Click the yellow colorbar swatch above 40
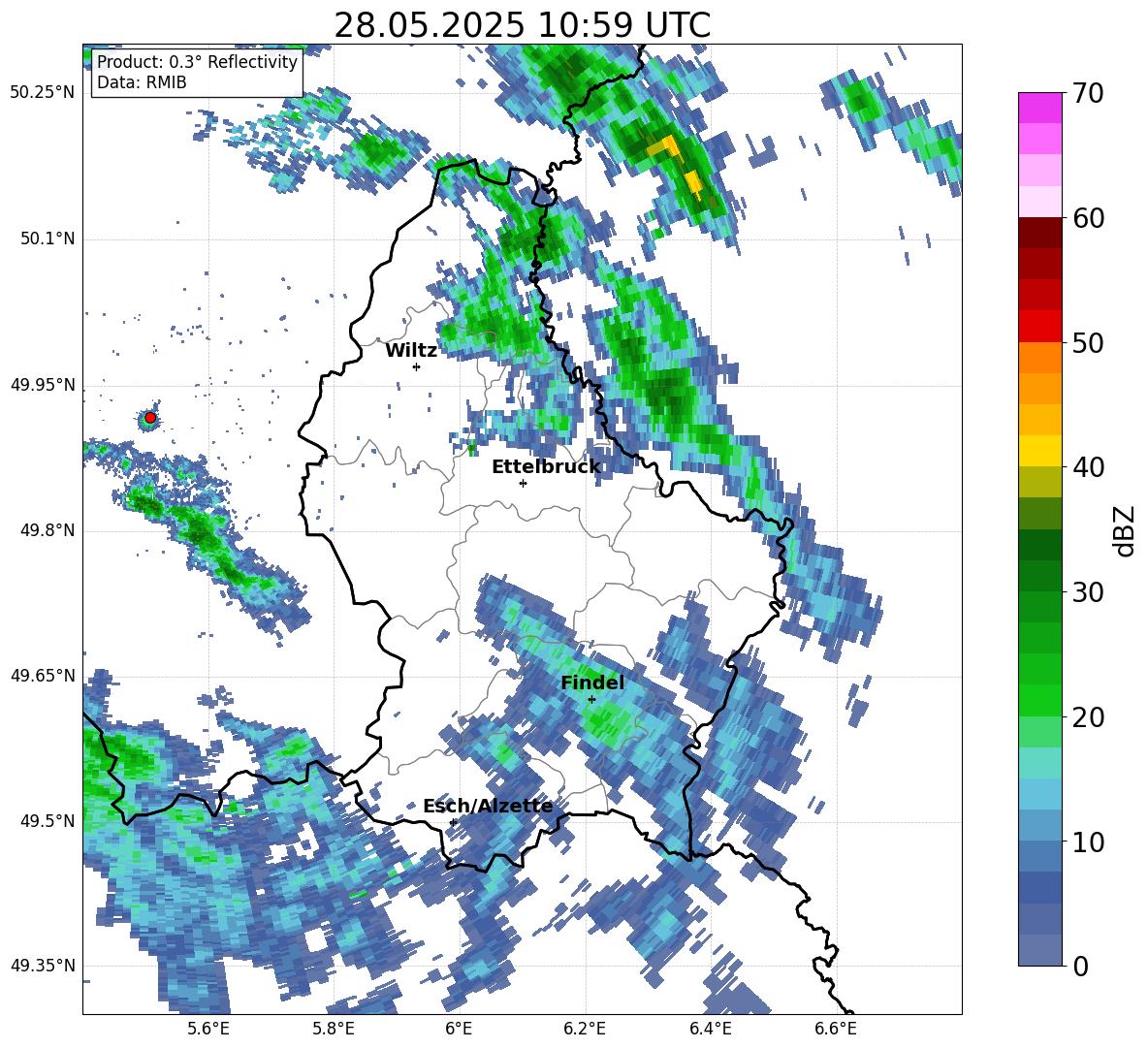1148x1048 pixels. [1039, 451]
